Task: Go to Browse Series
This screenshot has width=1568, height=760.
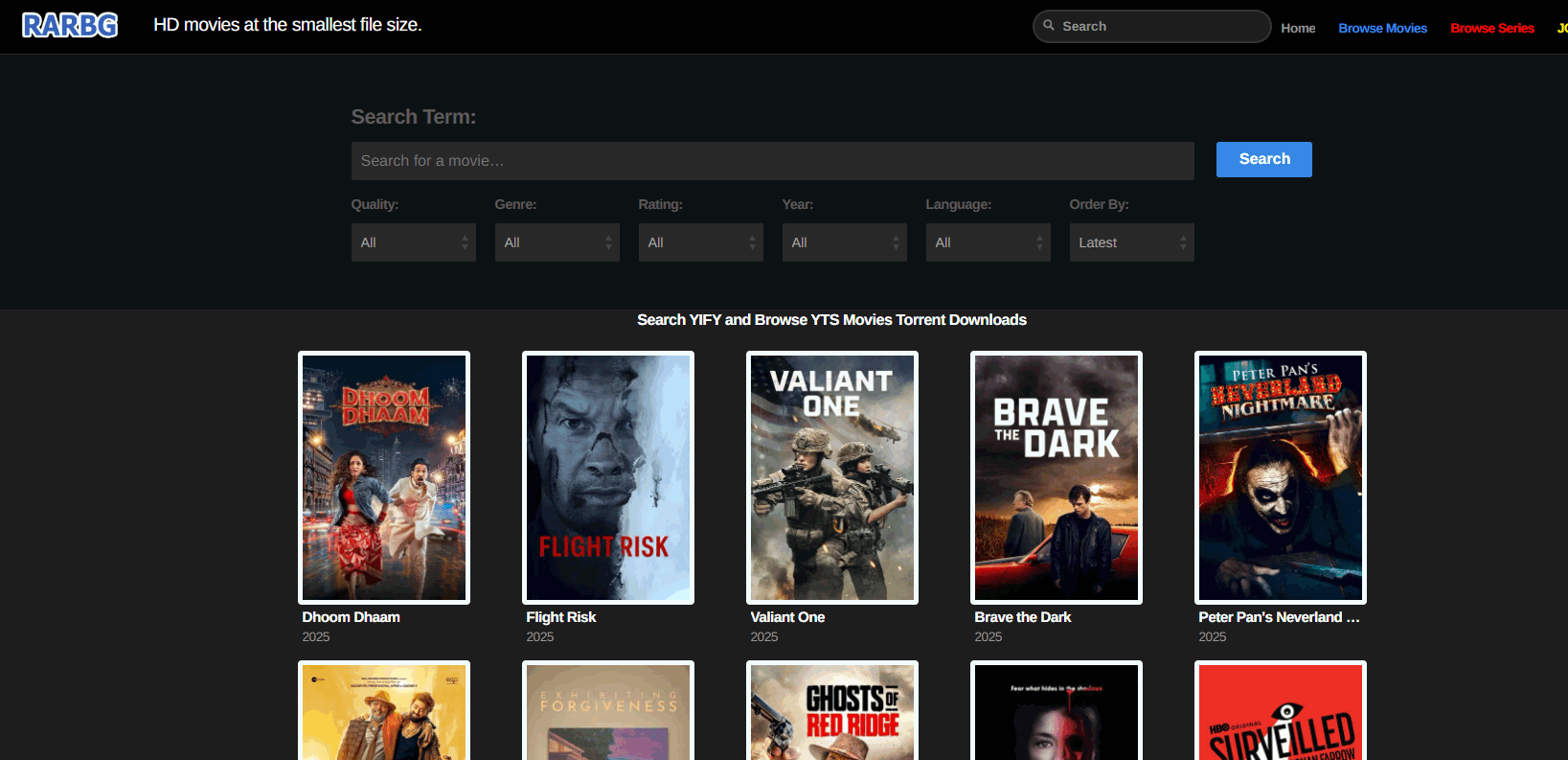Action: point(1491,28)
